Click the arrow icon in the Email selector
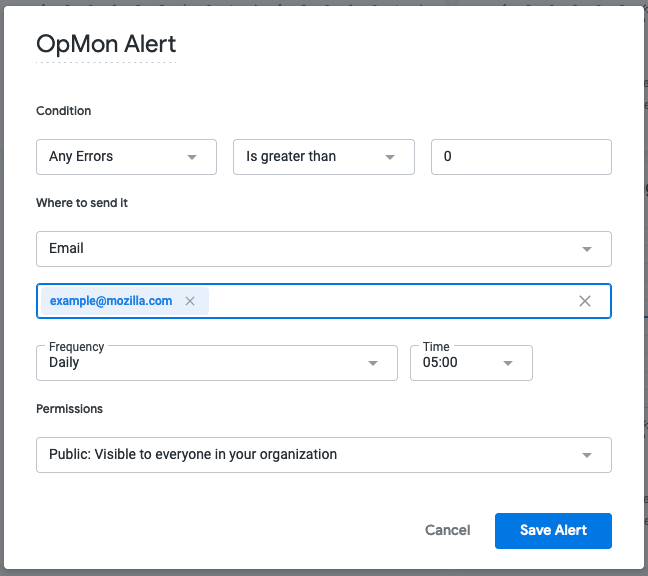Viewport: 648px width, 576px height. point(586,249)
